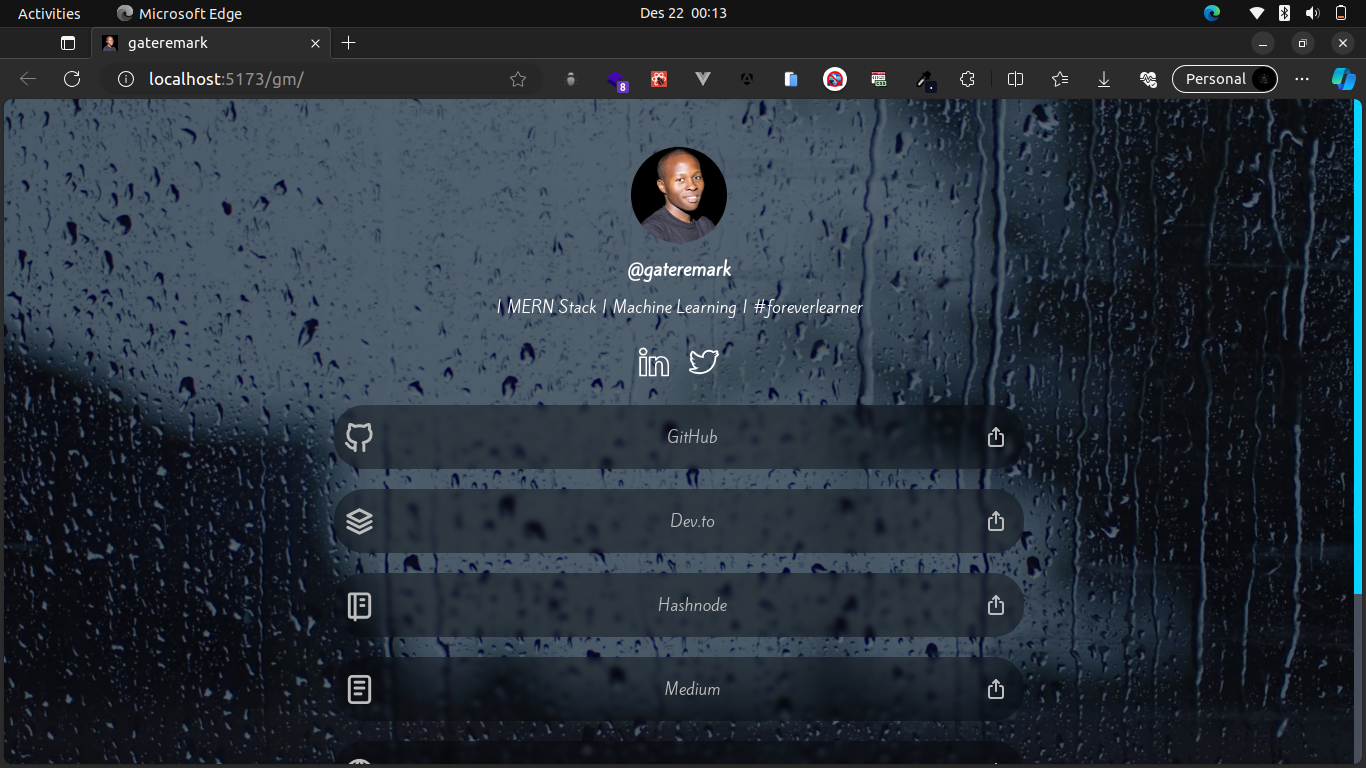
Task: Open the Activities overview
Action: pyautogui.click(x=49, y=13)
